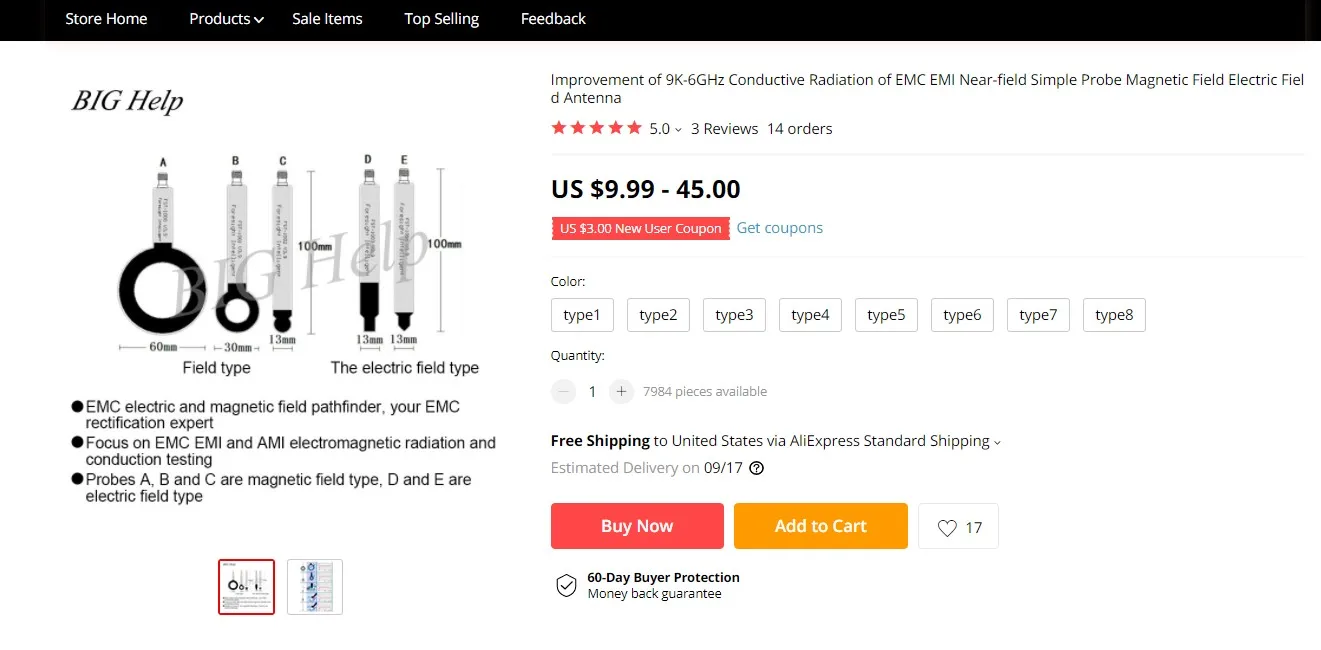Open the shipping method dropdown
This screenshot has width=1321, height=650.
997,442
